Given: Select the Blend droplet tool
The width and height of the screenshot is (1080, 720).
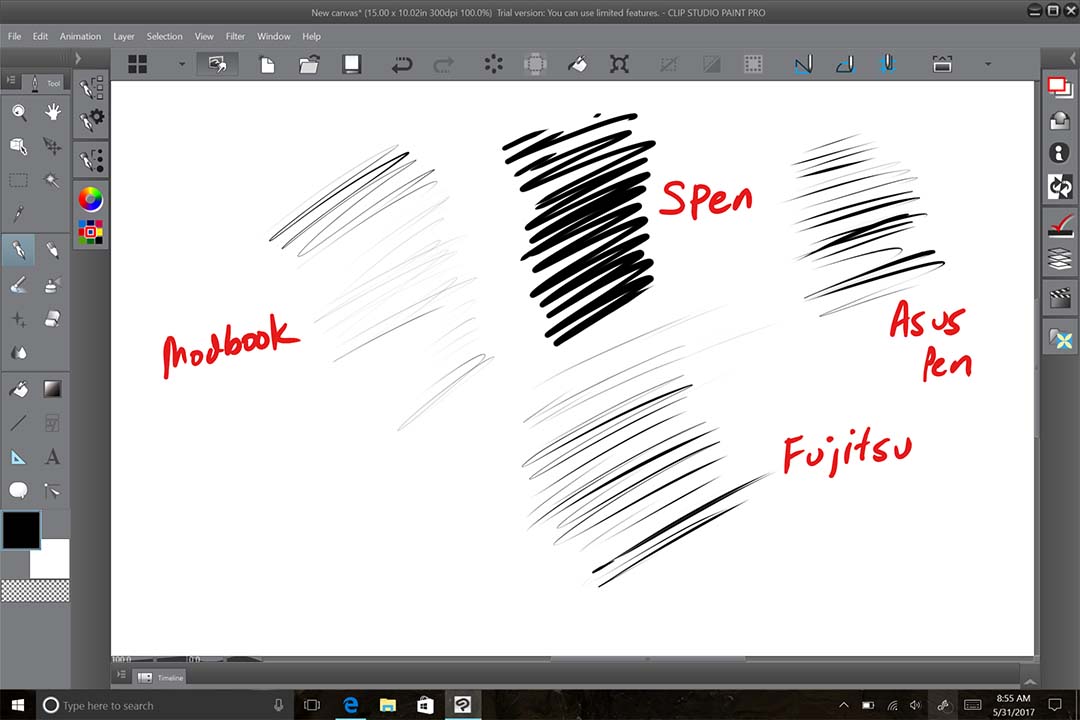Looking at the screenshot, I should (19, 353).
